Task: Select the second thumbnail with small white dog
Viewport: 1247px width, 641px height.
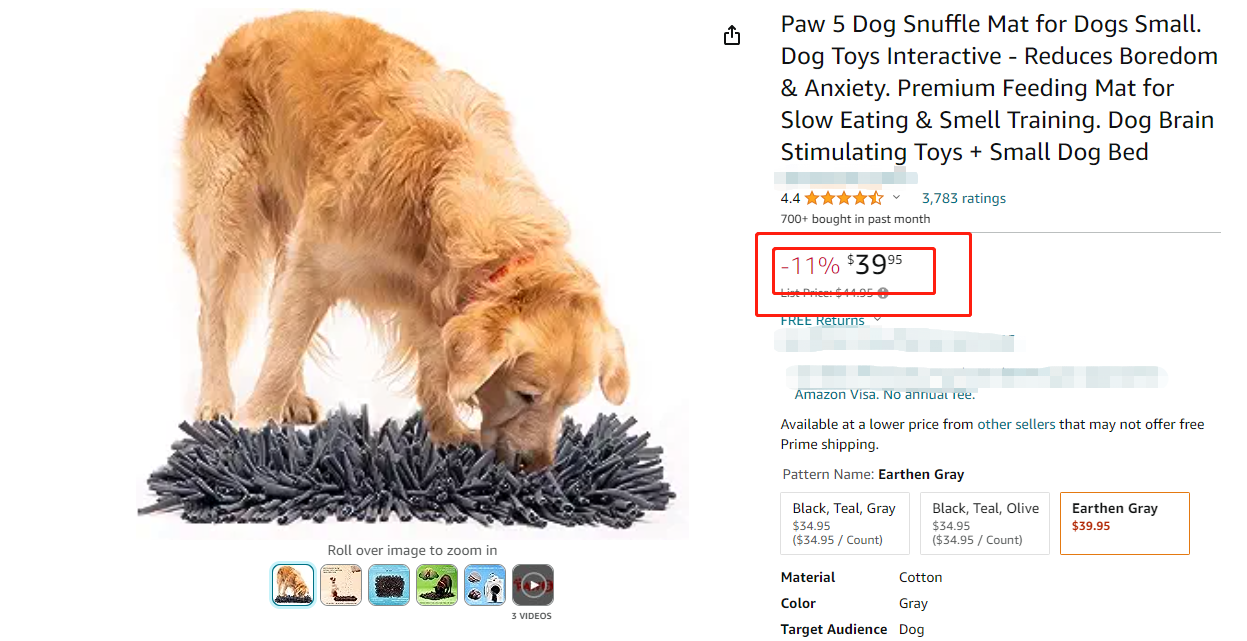Action: click(341, 585)
